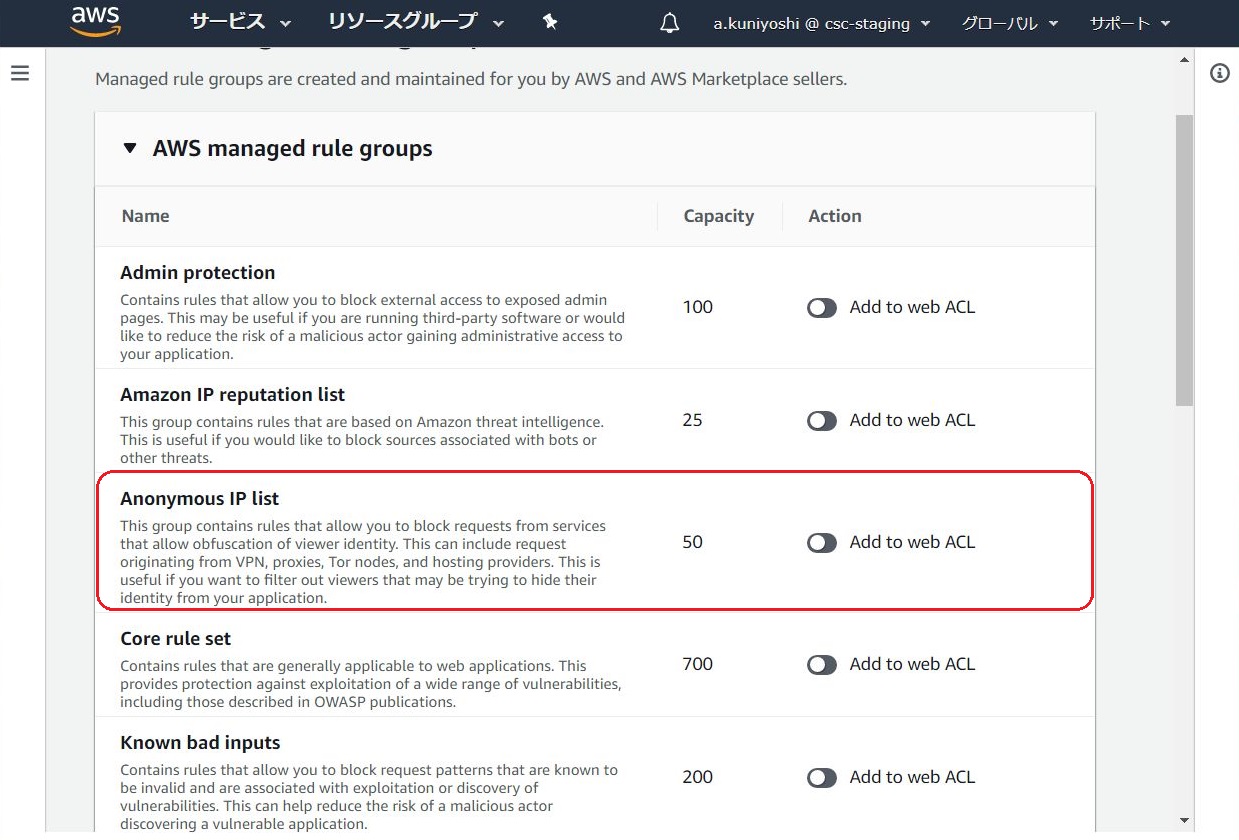Click the info panel icon

pyautogui.click(x=1219, y=73)
